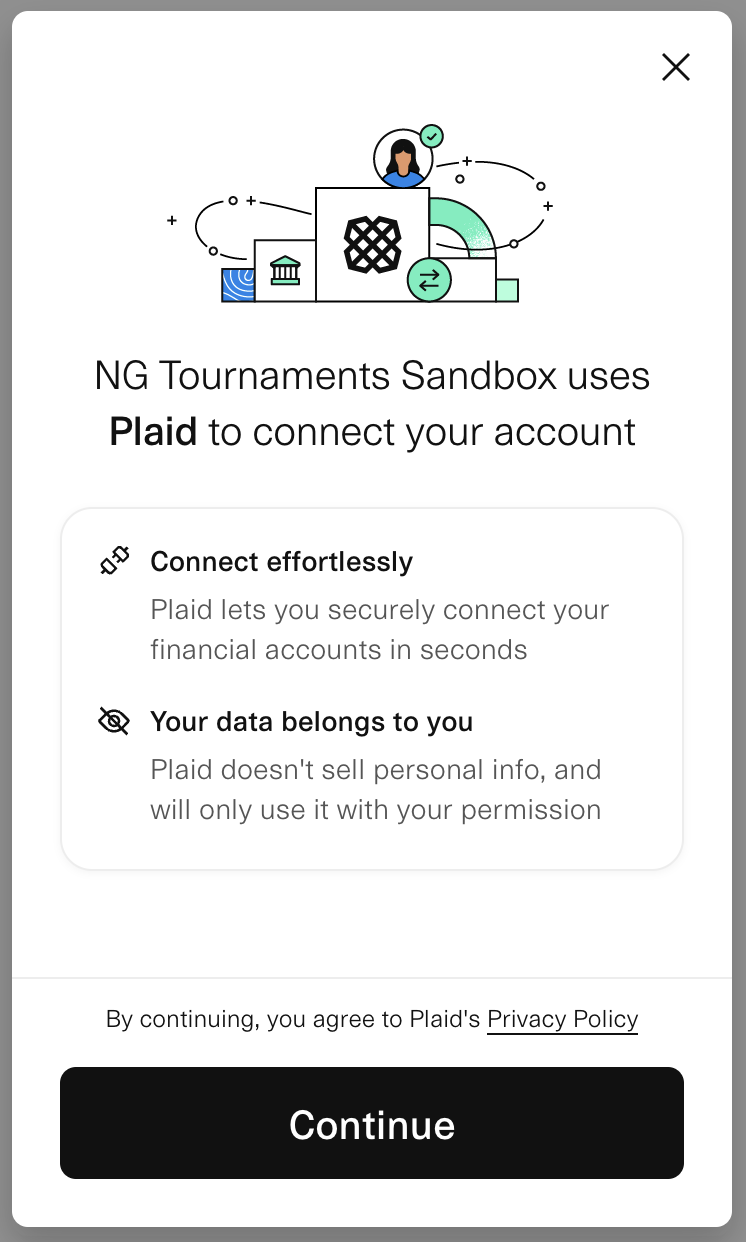
Task: Click the green arch shape
Action: (x=462, y=228)
